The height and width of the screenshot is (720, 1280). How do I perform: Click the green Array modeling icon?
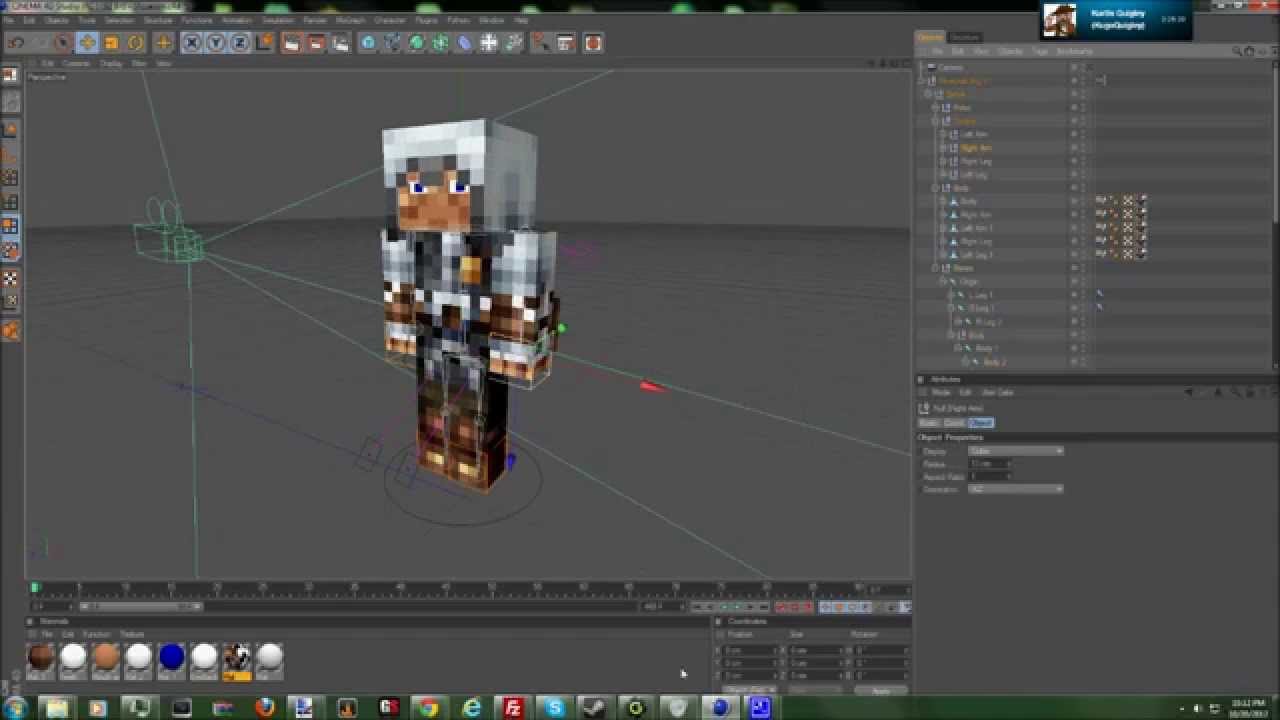coord(440,43)
